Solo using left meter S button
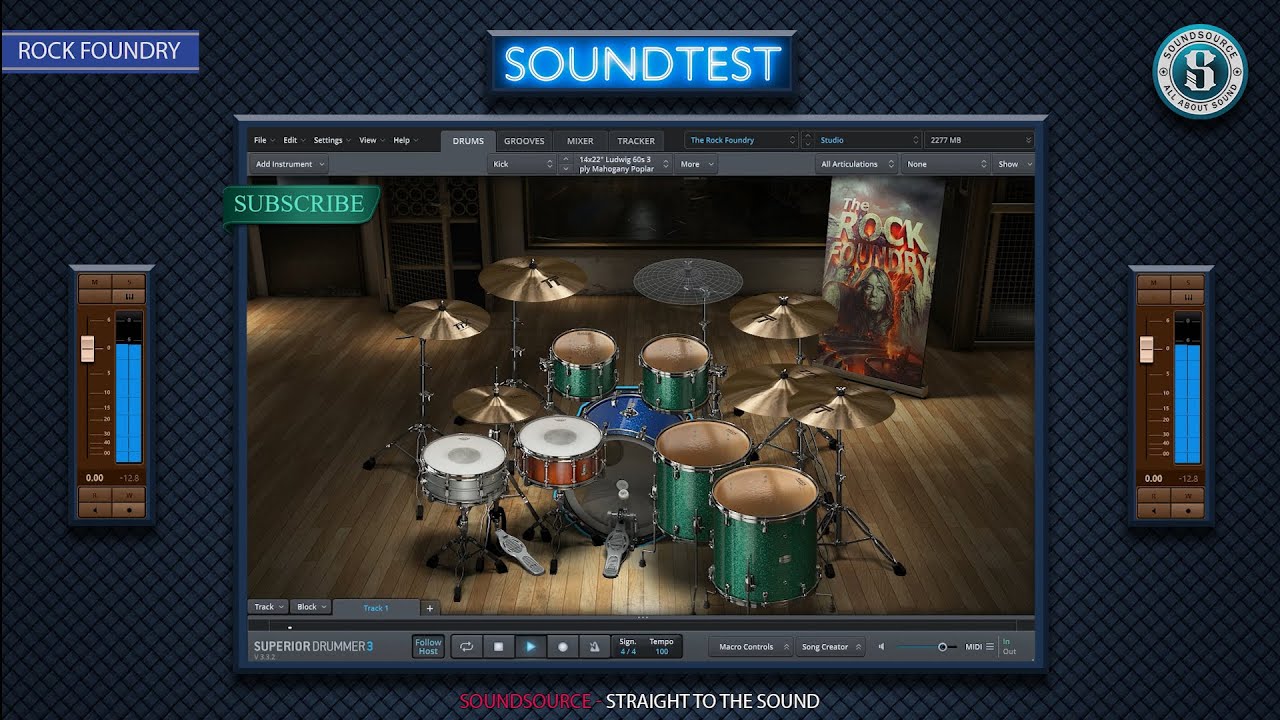The width and height of the screenshot is (1280, 720). pos(128,282)
